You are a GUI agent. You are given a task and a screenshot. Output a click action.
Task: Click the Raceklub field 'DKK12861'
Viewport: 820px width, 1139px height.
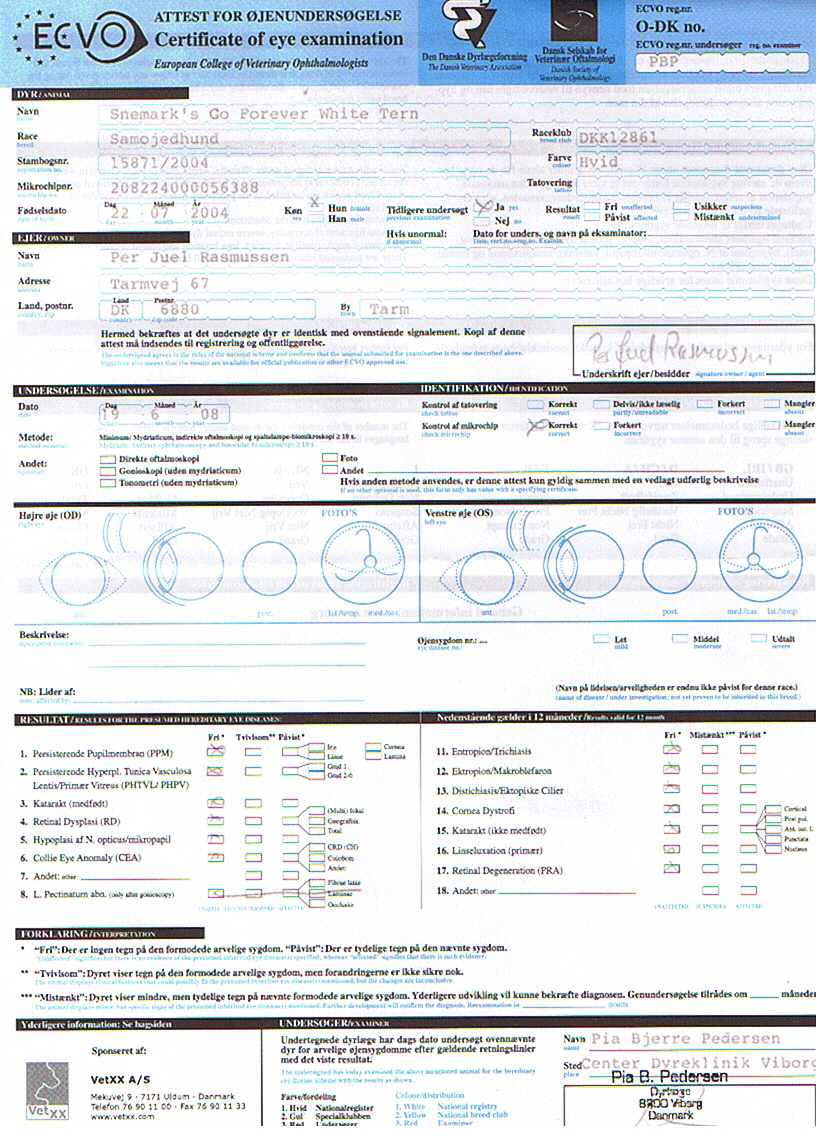pos(694,138)
